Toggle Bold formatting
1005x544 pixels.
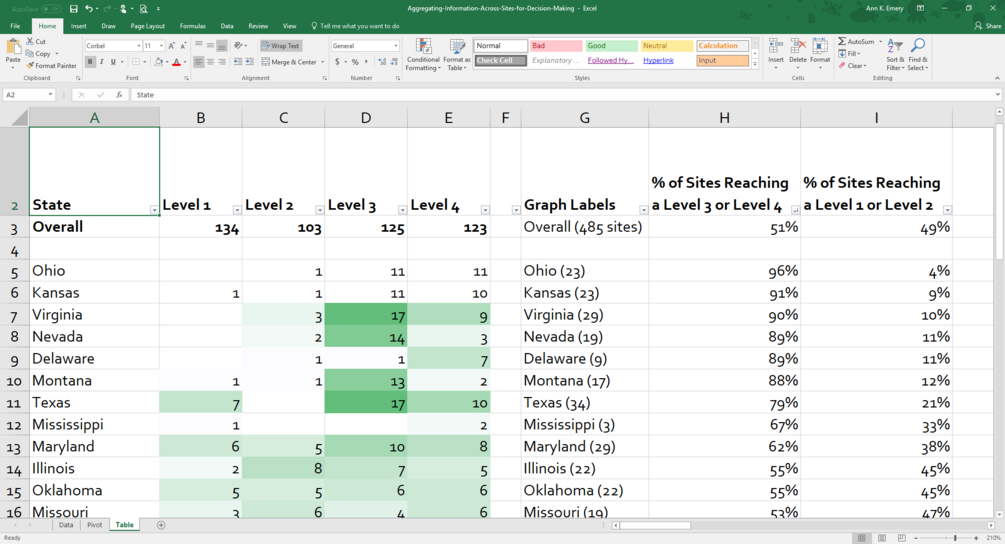coord(90,62)
